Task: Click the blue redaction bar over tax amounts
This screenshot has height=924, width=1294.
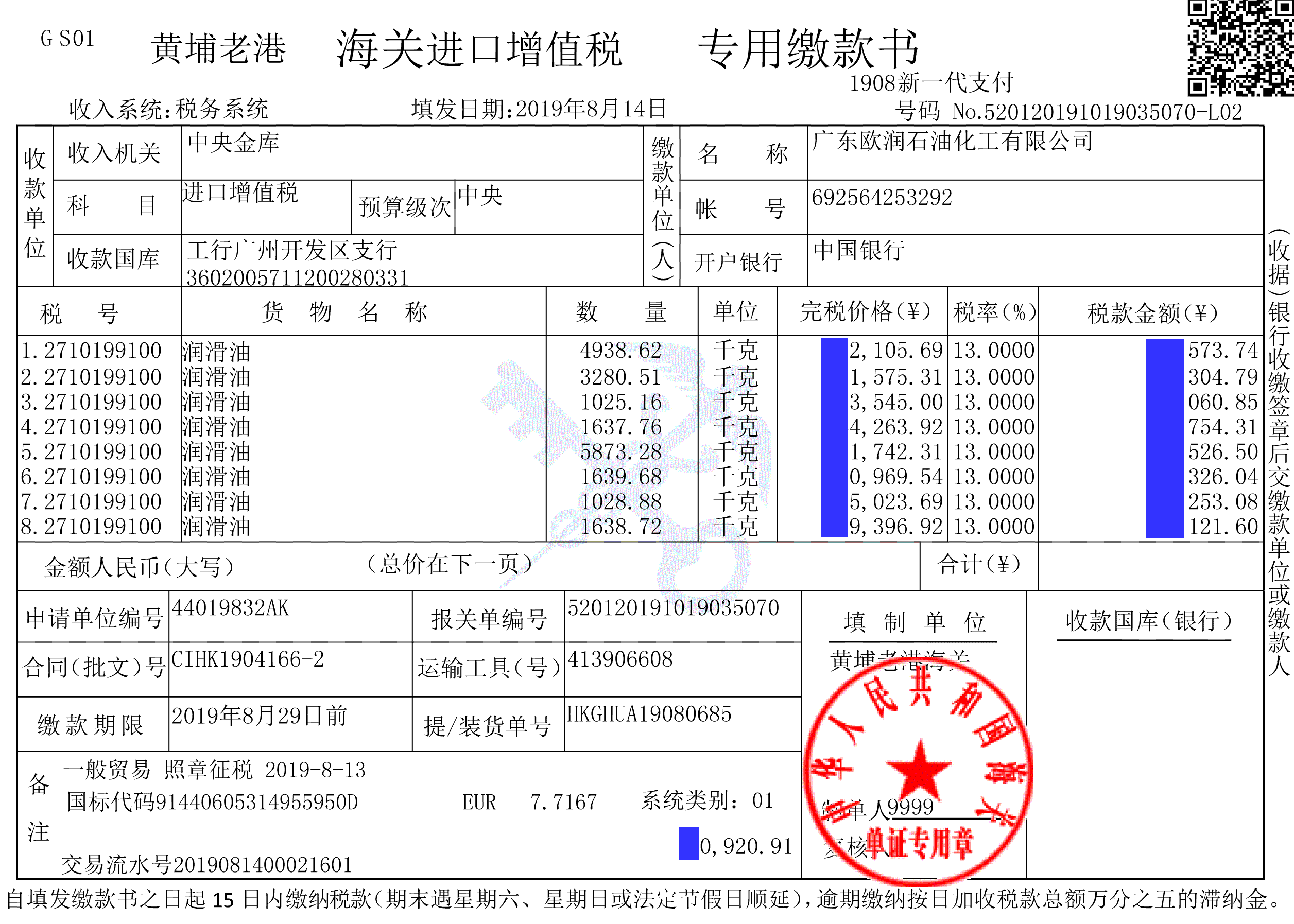Action: click(1164, 438)
